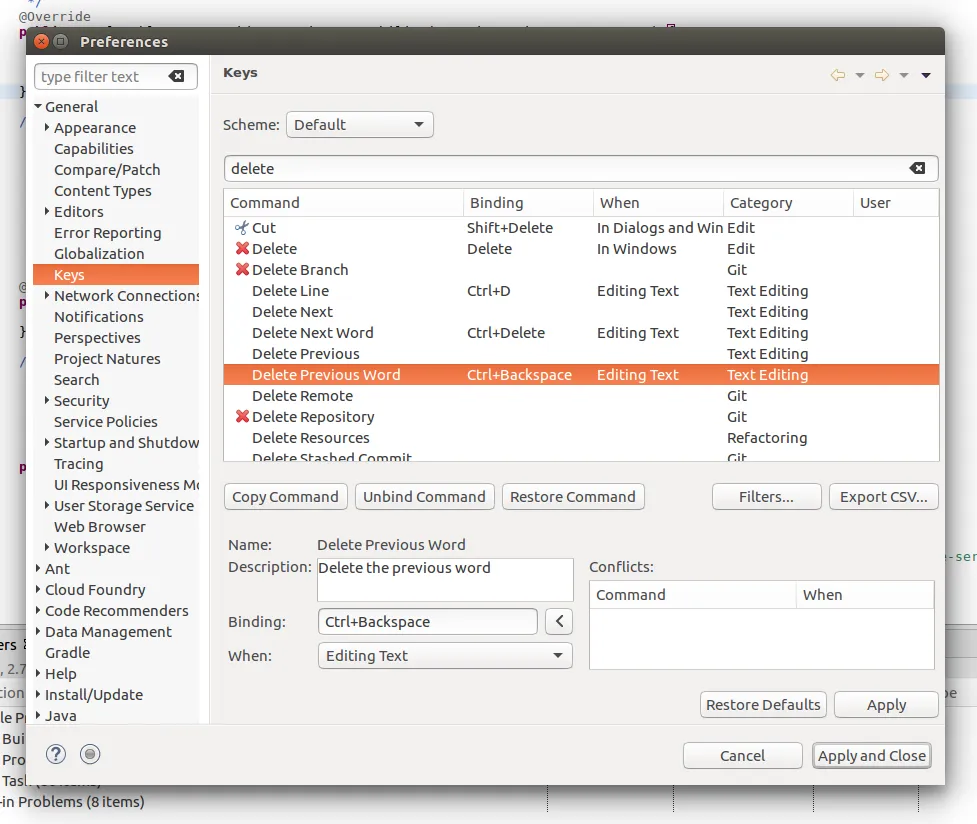
Task: Open the Scheme Default dropdown
Action: point(360,125)
